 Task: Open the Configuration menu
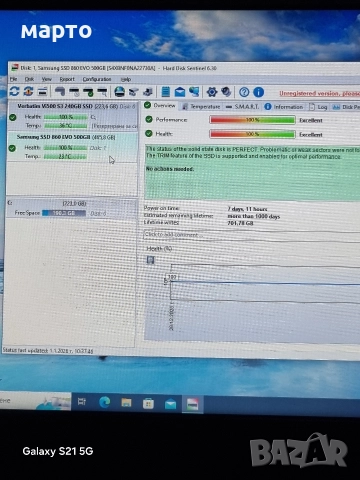(97, 79)
